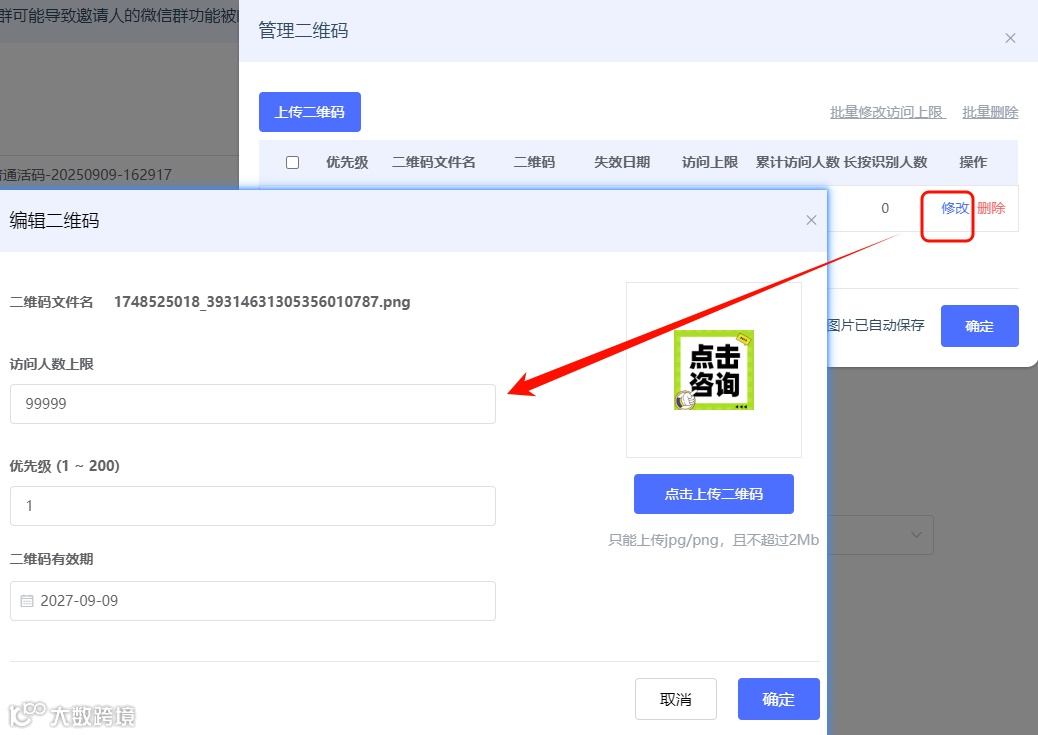Click 修改 in the table row

[x=955, y=208]
